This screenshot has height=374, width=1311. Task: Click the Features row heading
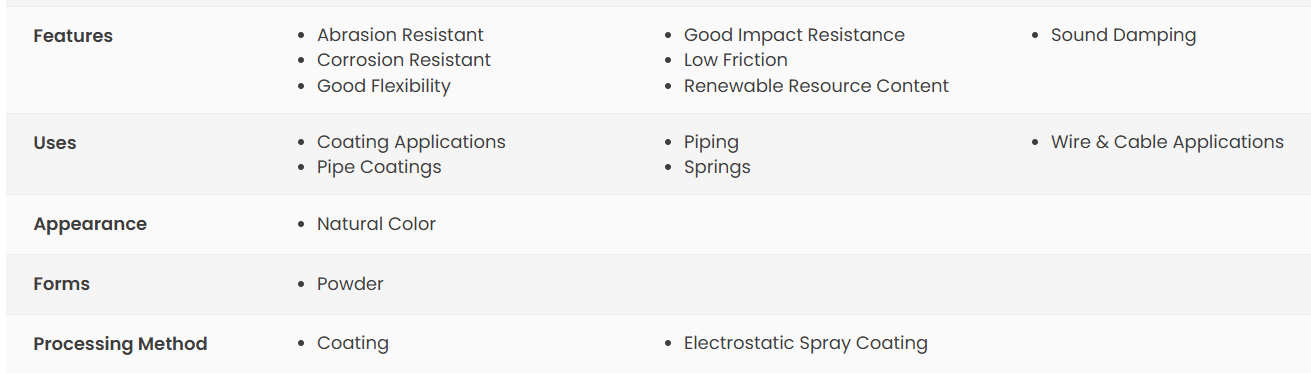(x=73, y=36)
